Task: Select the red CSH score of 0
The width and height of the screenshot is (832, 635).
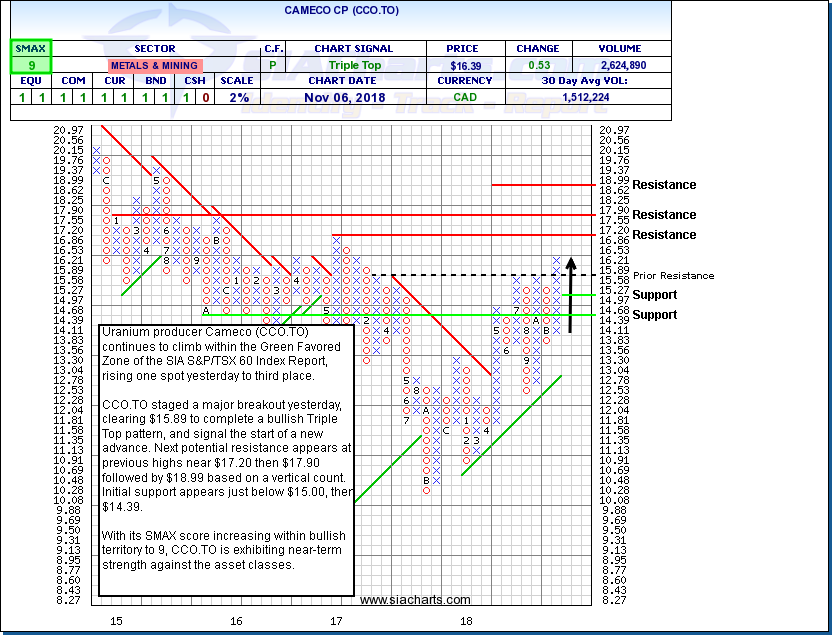Action: (205, 98)
